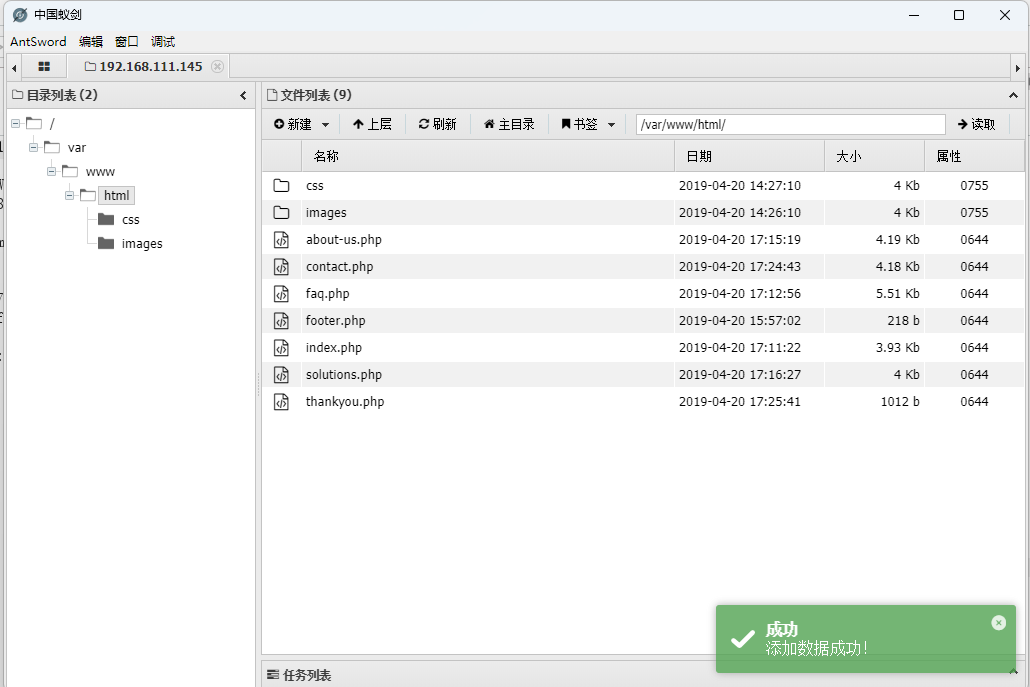Select the index.php file icon

point(282,348)
